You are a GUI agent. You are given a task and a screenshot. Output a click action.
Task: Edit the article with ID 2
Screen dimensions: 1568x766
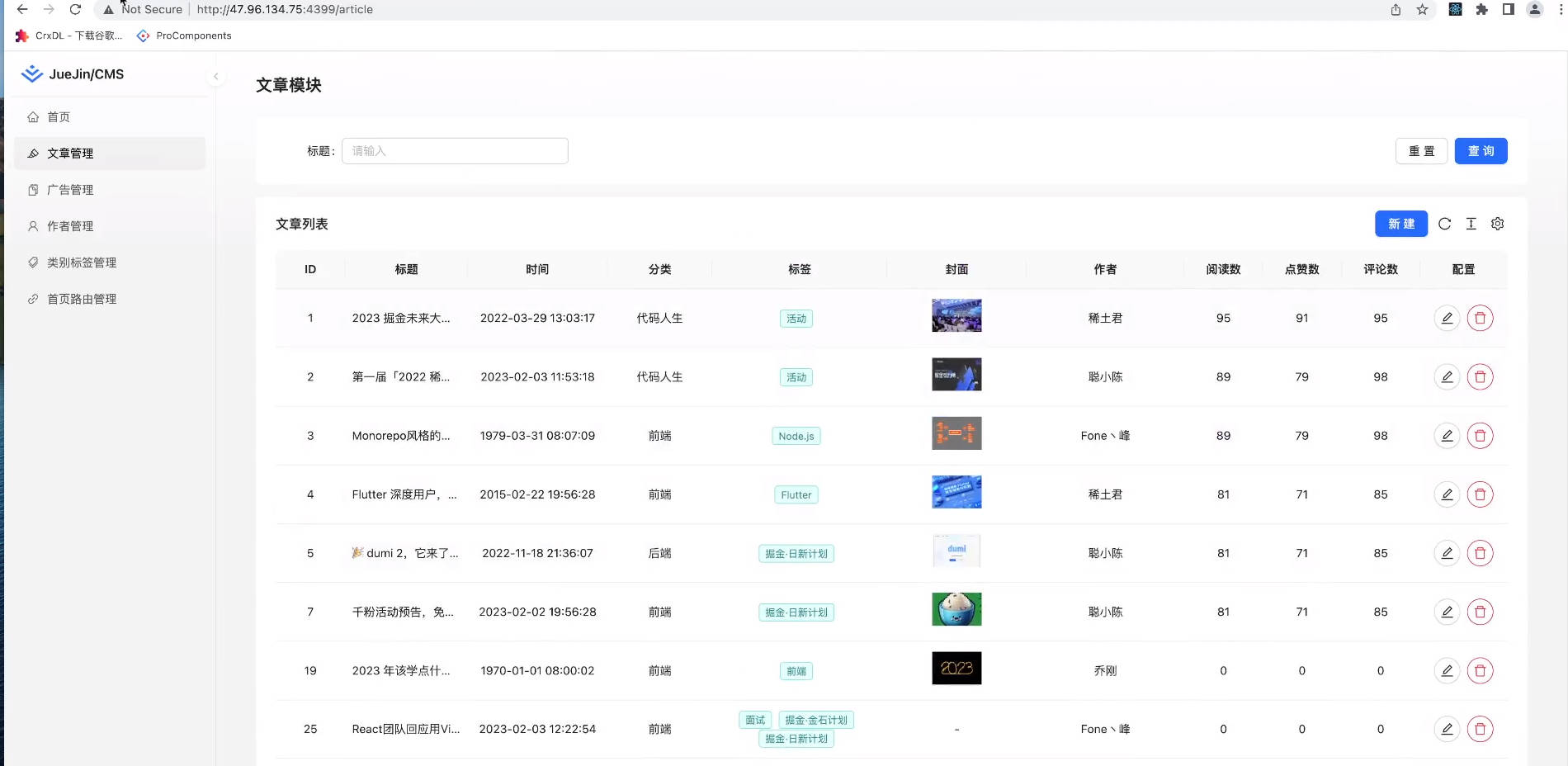(x=1447, y=377)
